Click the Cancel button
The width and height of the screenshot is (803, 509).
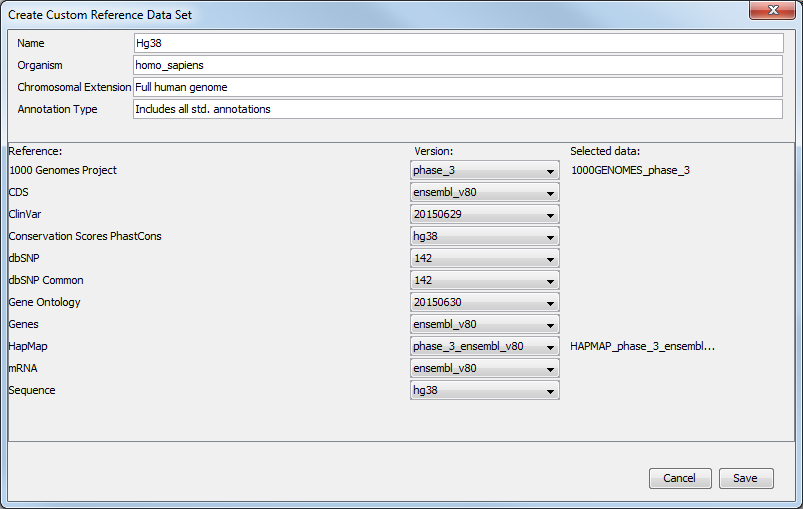click(x=680, y=478)
